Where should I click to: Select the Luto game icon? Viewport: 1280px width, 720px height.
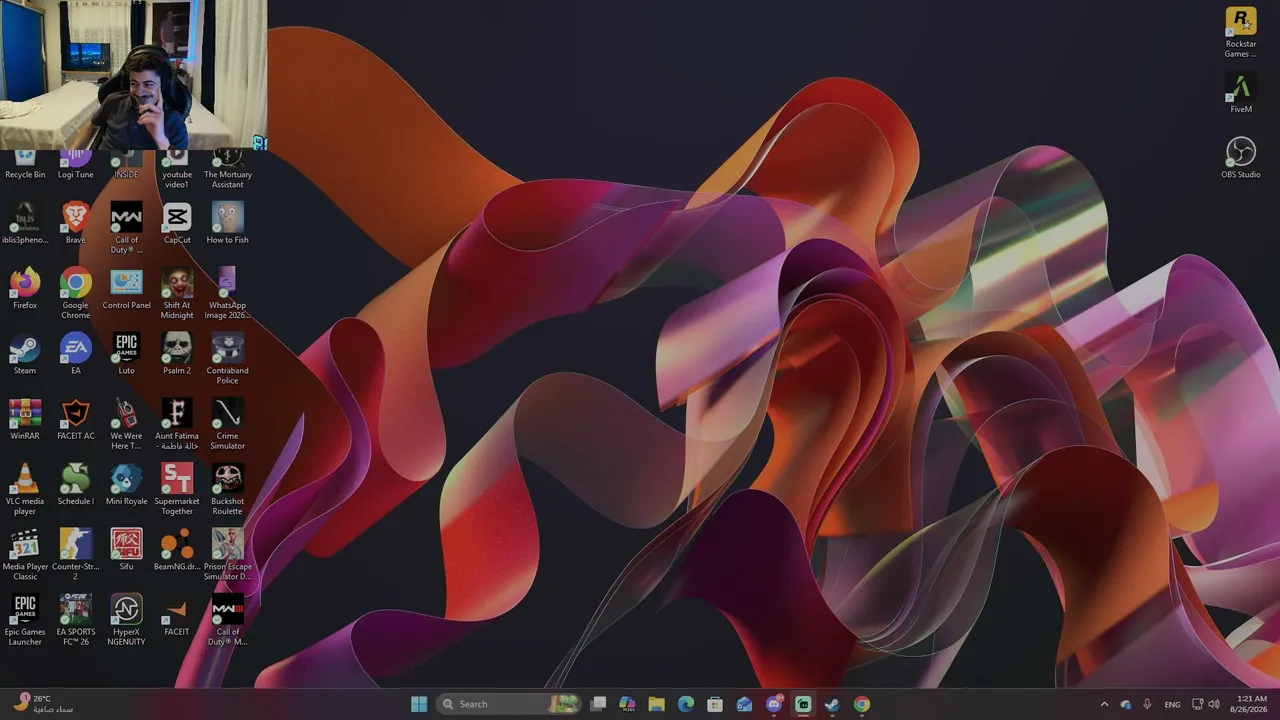point(126,353)
